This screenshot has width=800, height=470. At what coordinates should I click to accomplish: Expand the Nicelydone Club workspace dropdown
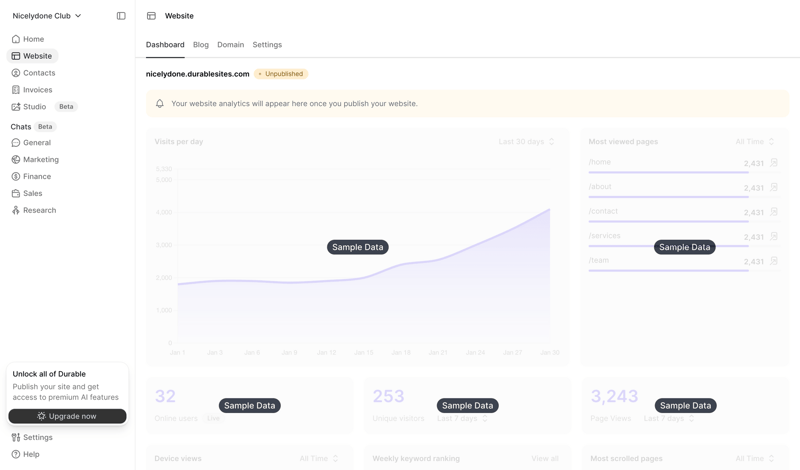(x=47, y=16)
